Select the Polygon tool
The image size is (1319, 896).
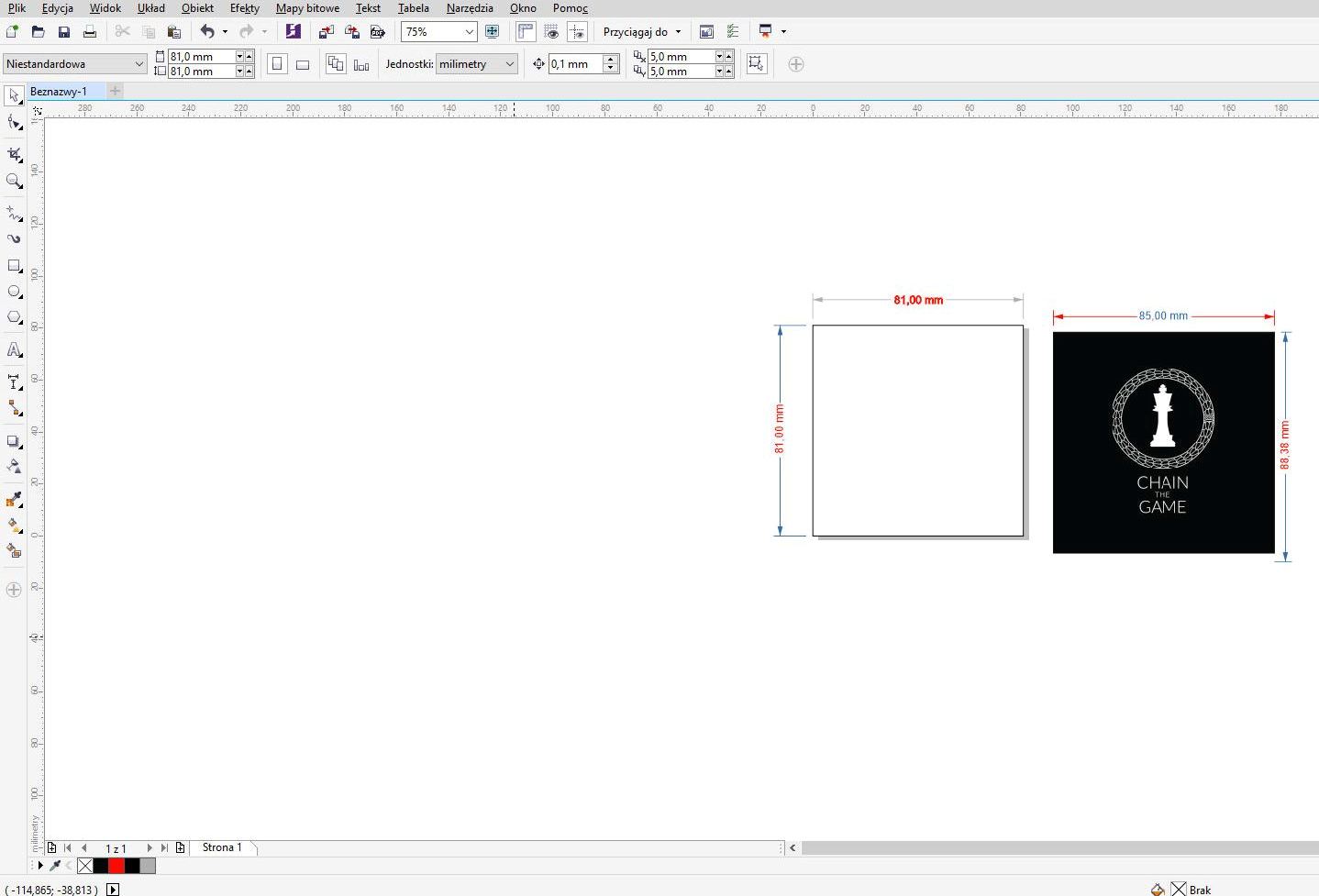(14, 317)
